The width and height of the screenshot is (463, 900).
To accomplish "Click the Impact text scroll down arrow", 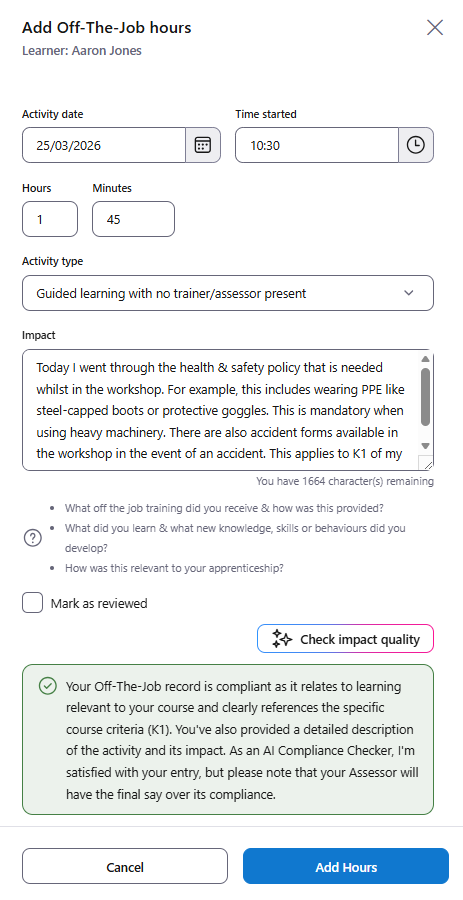I will point(425,446).
